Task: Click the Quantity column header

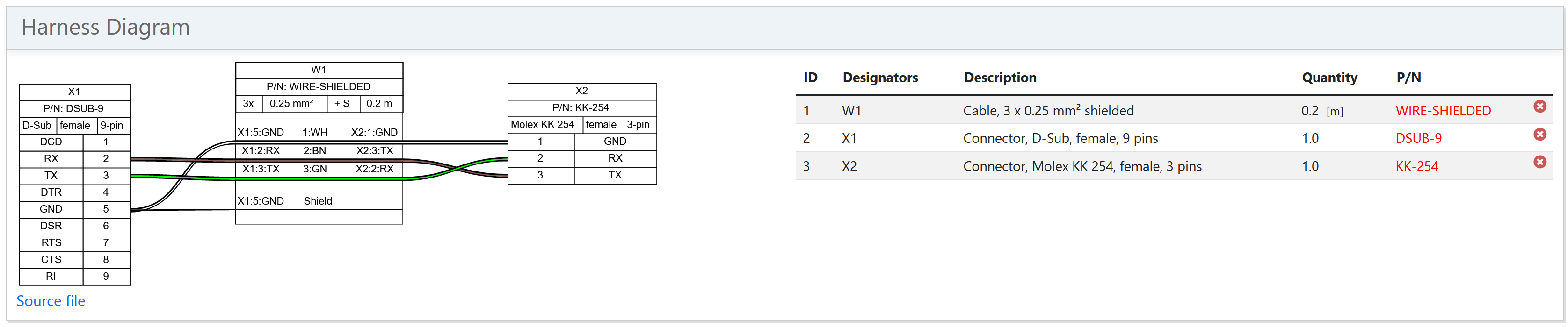Action: (x=1329, y=78)
